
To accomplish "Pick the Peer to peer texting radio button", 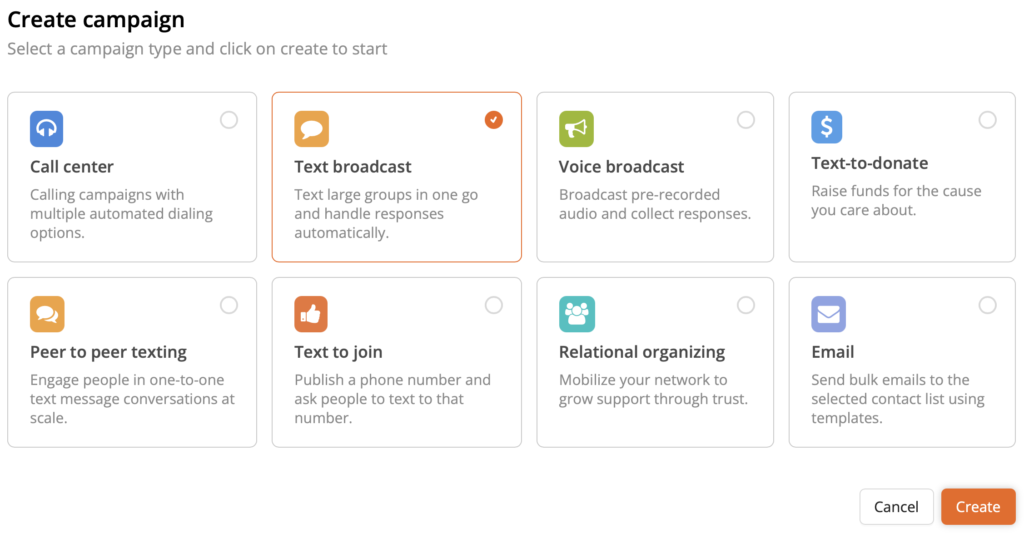I will click(229, 305).
